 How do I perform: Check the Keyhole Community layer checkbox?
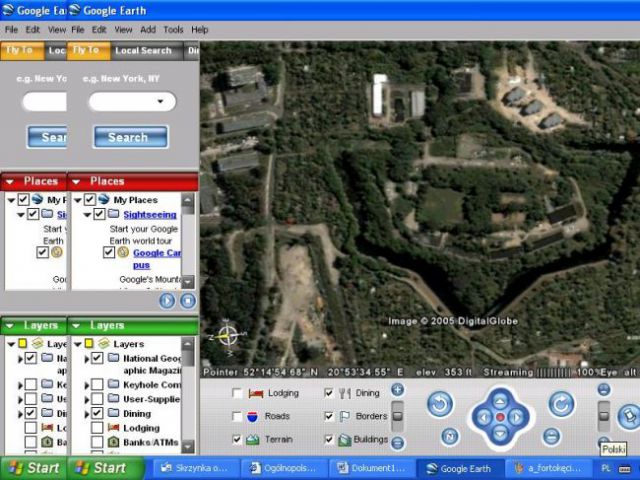coord(97,384)
